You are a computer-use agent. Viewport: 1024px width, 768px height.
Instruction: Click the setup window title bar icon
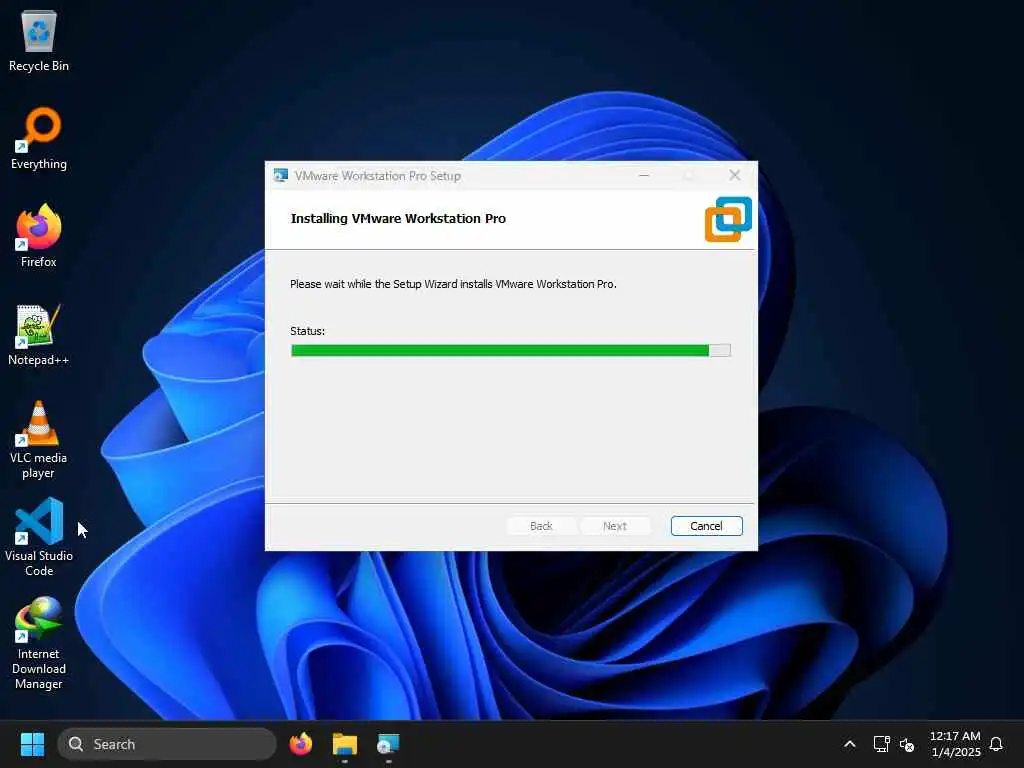click(281, 176)
